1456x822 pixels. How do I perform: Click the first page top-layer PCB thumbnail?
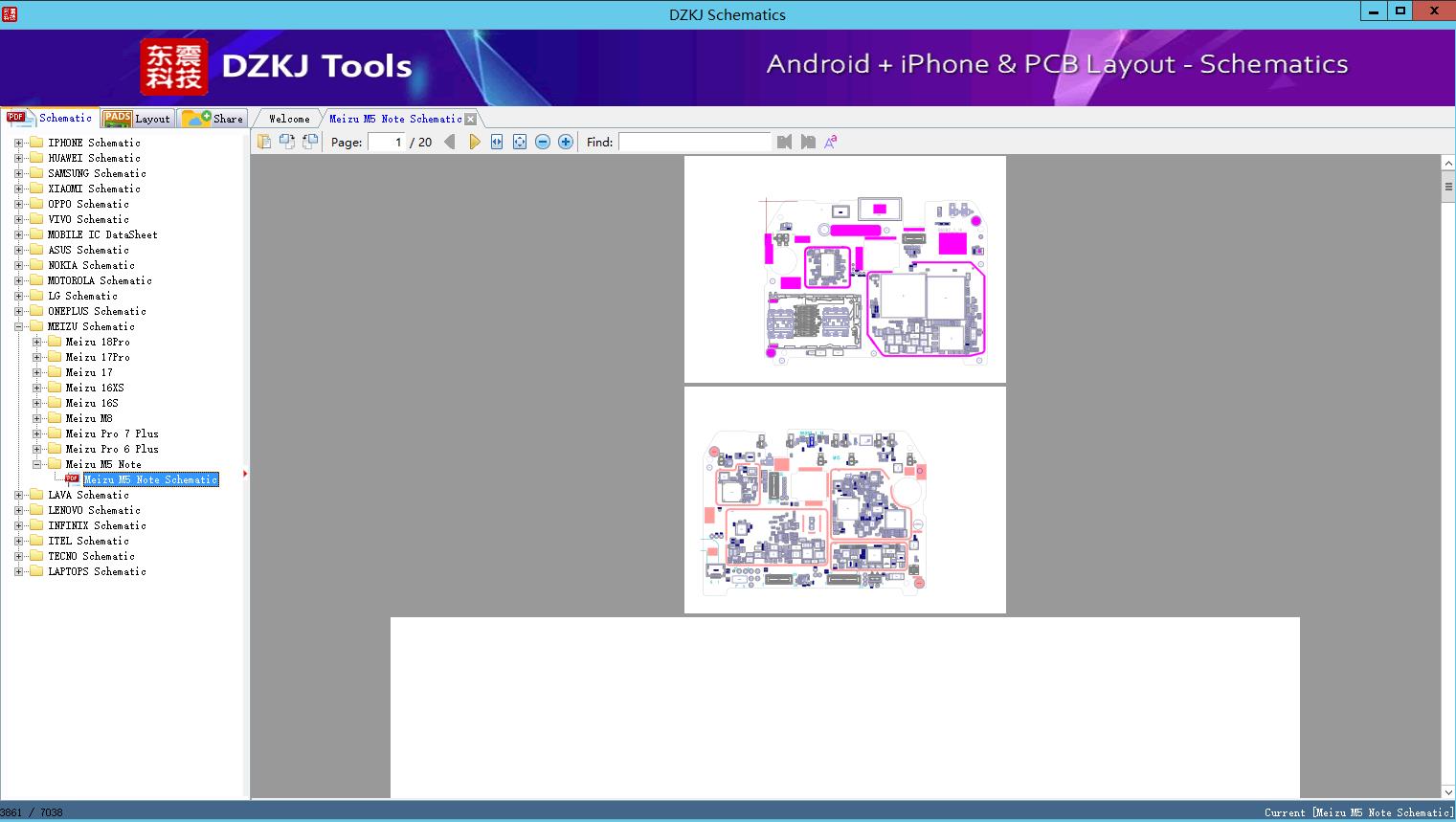[x=845, y=269]
